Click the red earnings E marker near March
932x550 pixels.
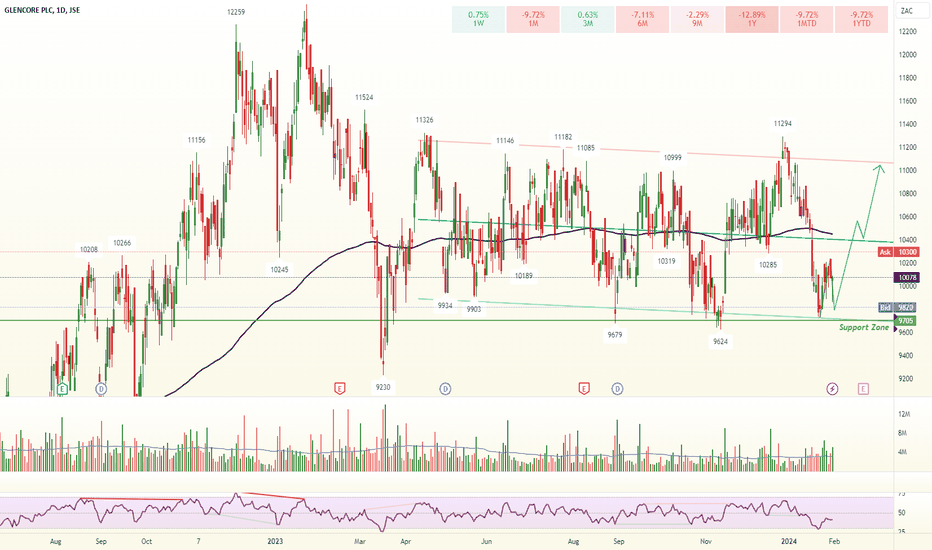(340, 389)
